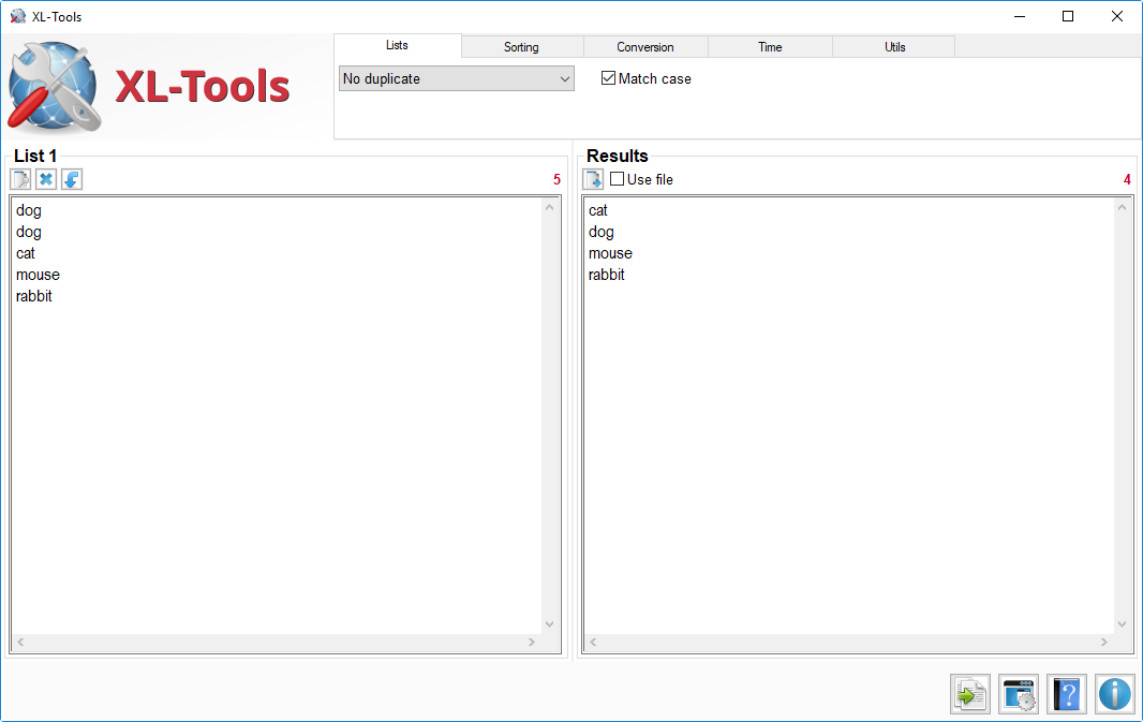Click the List 1 scroll right arrow

[531, 642]
